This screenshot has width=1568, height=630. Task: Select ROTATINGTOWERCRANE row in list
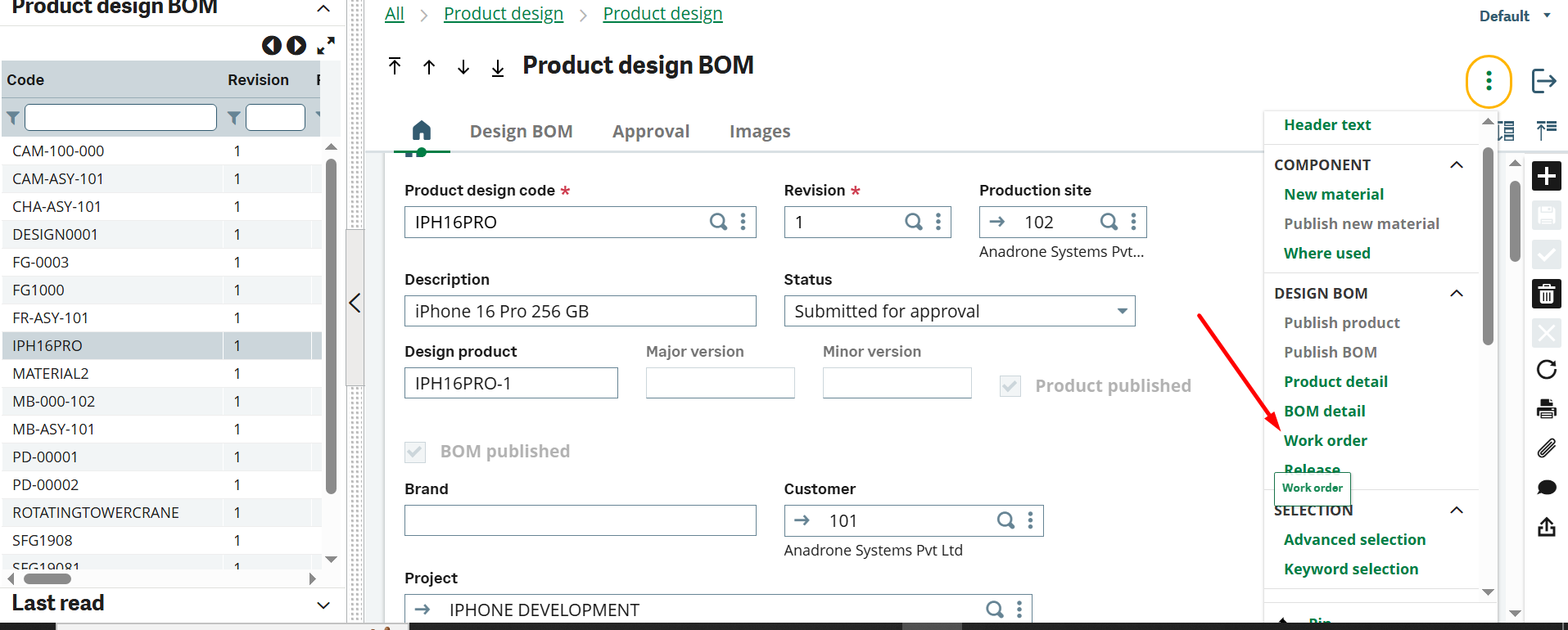click(x=162, y=512)
